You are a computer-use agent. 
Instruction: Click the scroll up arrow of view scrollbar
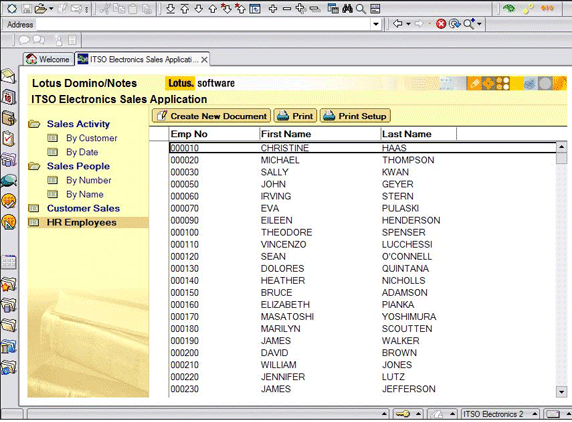(561, 147)
